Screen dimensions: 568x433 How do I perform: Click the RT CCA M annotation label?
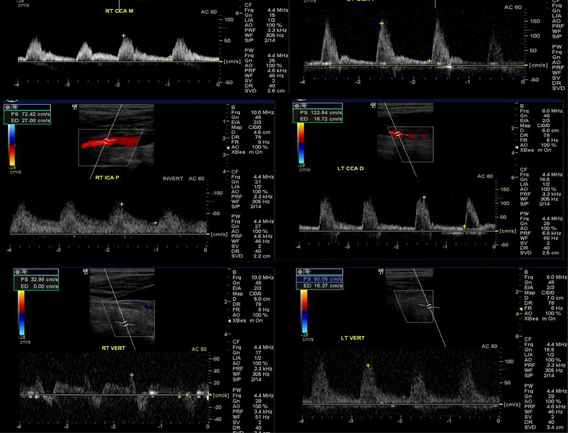119,11
